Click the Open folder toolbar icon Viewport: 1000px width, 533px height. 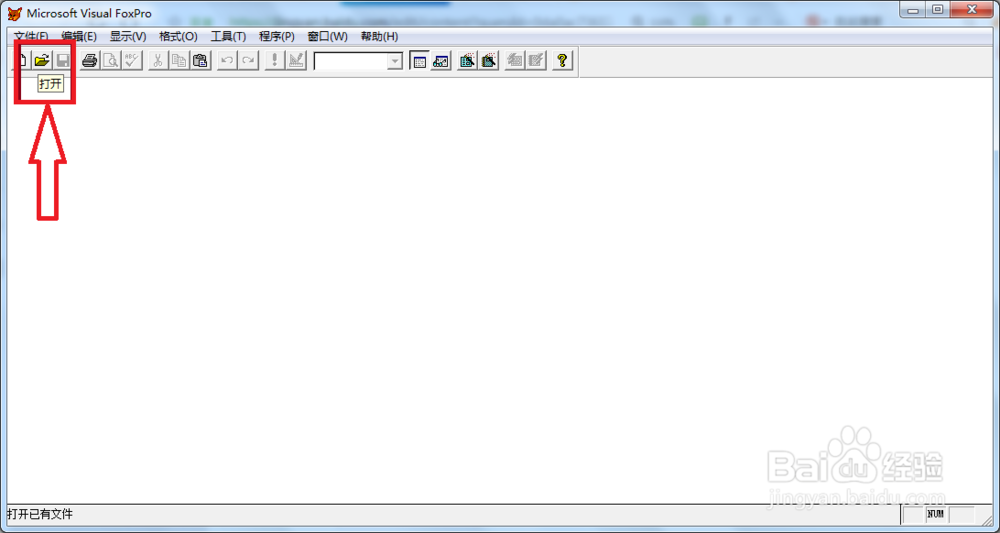coord(42,61)
